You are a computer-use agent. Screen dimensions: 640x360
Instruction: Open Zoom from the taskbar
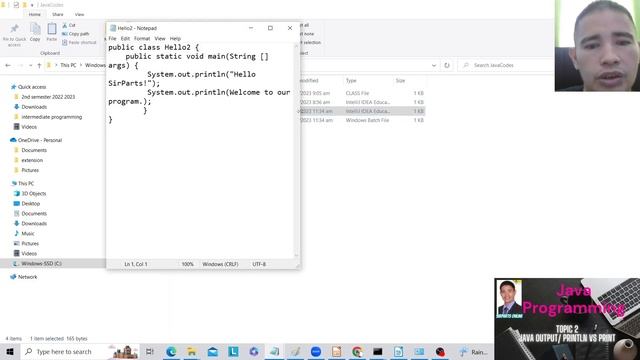point(316,351)
